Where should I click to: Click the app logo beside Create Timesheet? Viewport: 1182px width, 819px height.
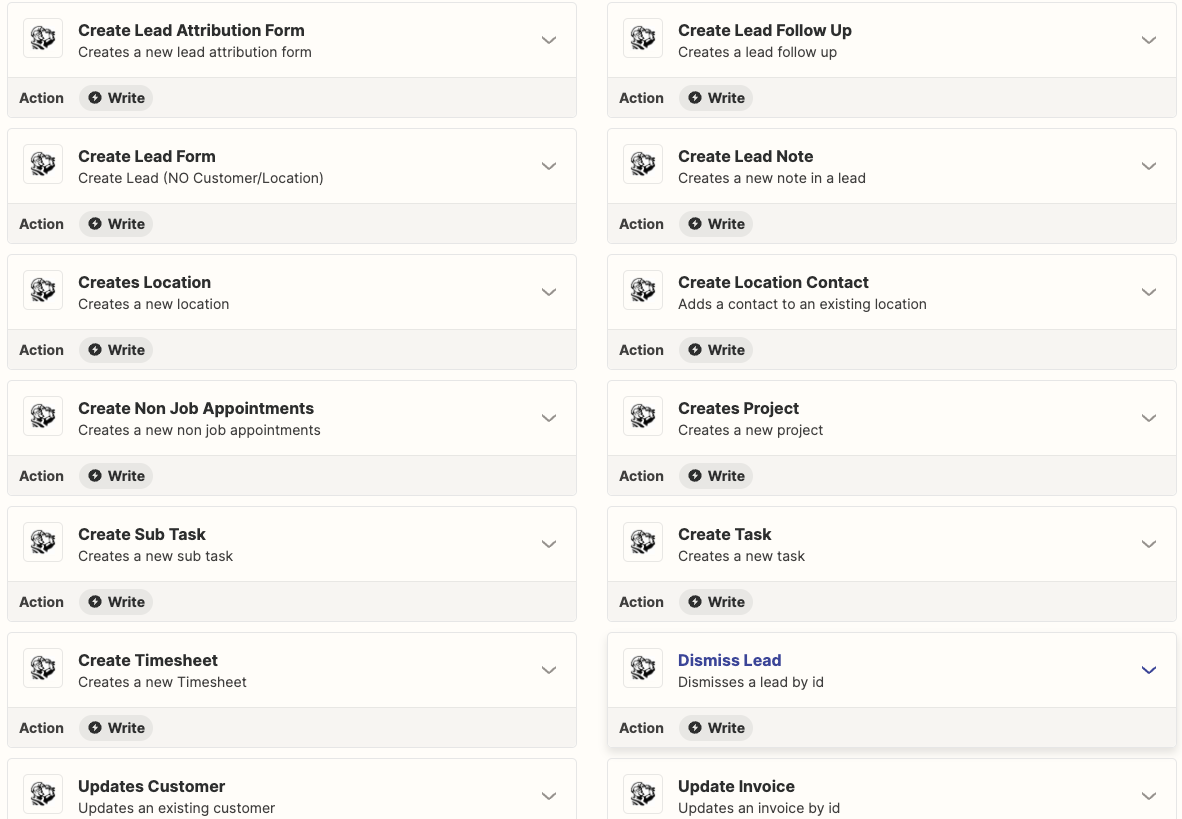[43, 669]
